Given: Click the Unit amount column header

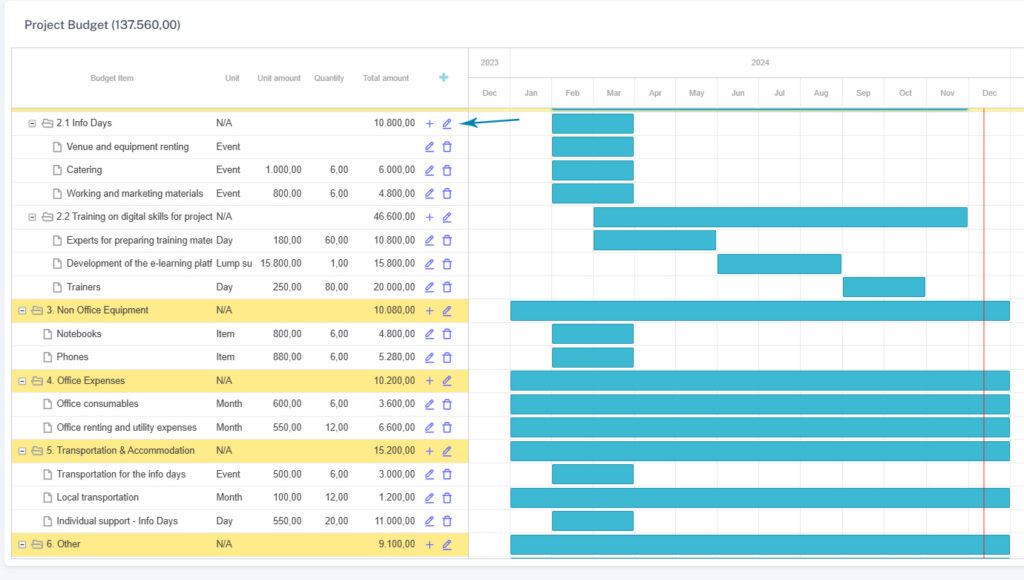Looking at the screenshot, I should click(279, 78).
